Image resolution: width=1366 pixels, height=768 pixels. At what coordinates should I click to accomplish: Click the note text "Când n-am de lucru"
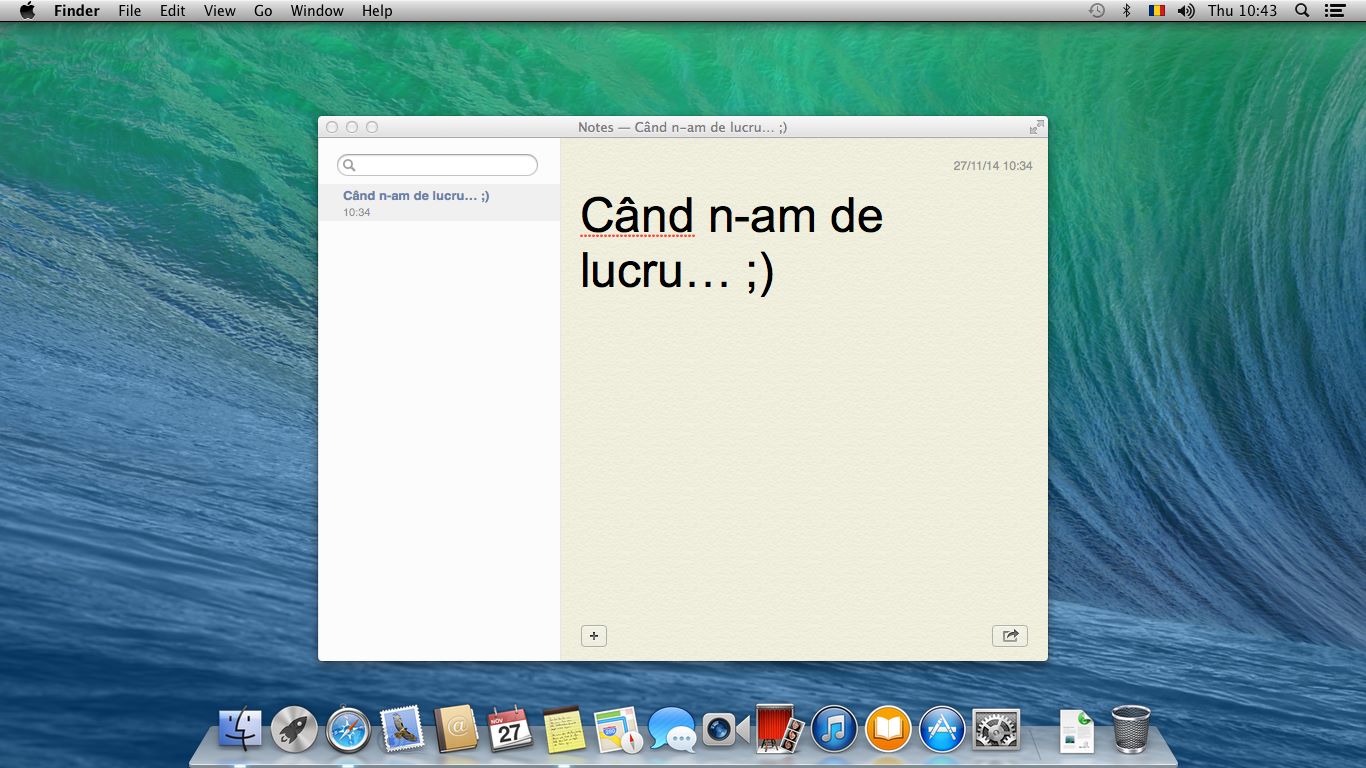[x=730, y=244]
